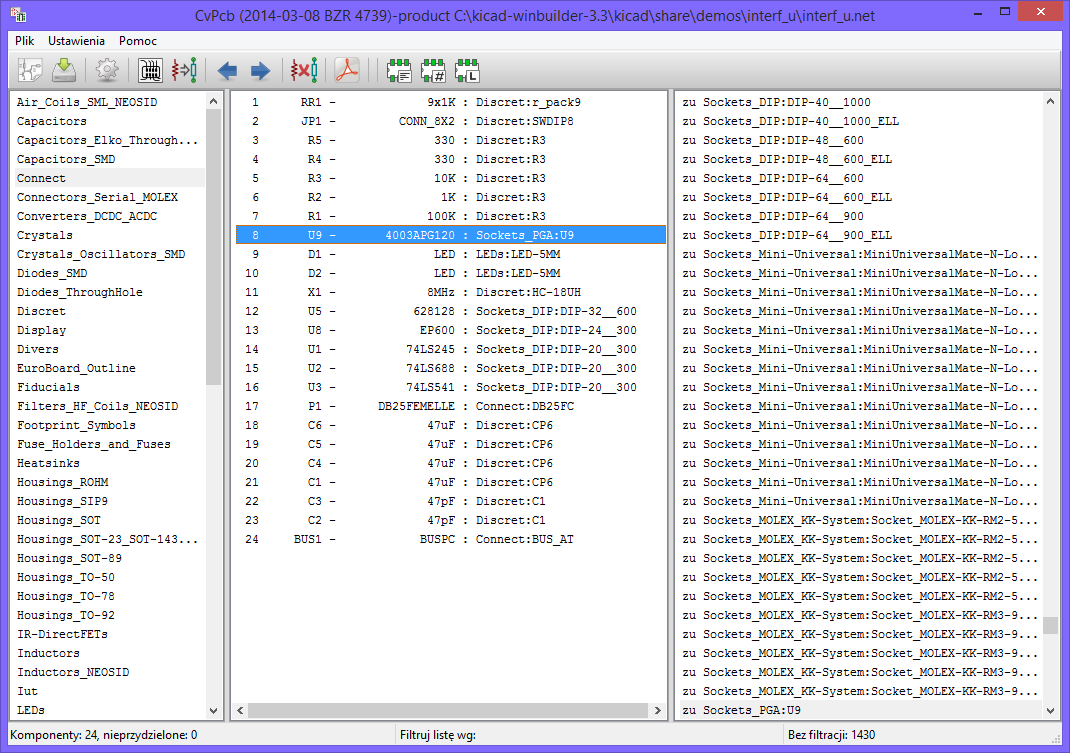This screenshot has height=753, width=1070.
Task: Open the Pomoc menu
Action: [x=138, y=41]
